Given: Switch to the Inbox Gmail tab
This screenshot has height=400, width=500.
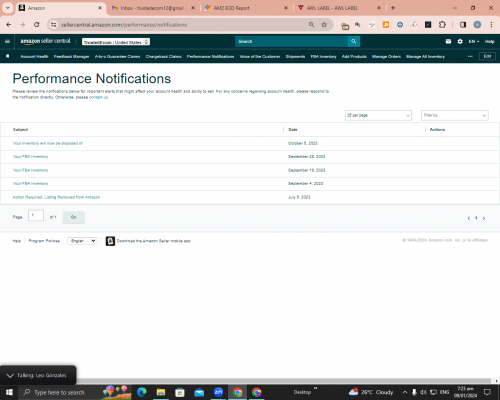Looking at the screenshot, I should [153, 8].
